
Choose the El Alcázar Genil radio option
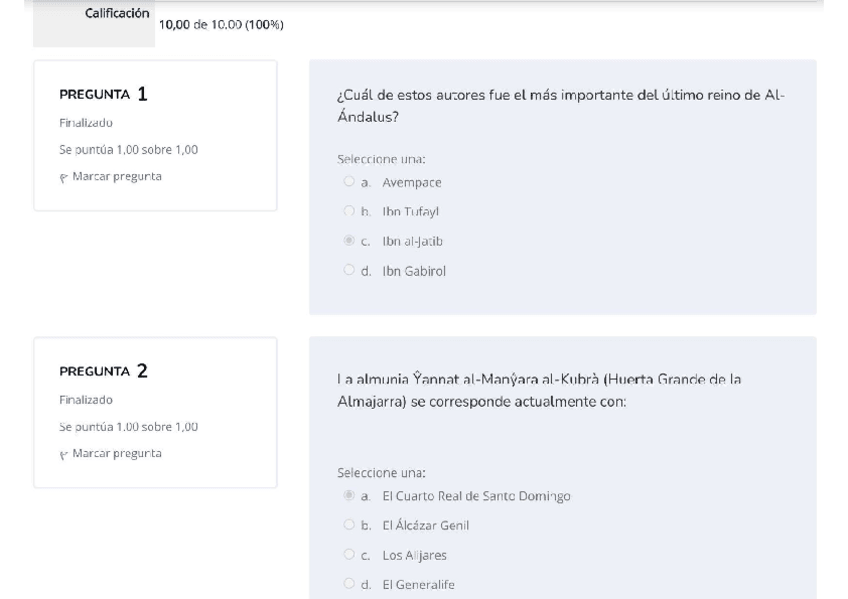click(349, 524)
